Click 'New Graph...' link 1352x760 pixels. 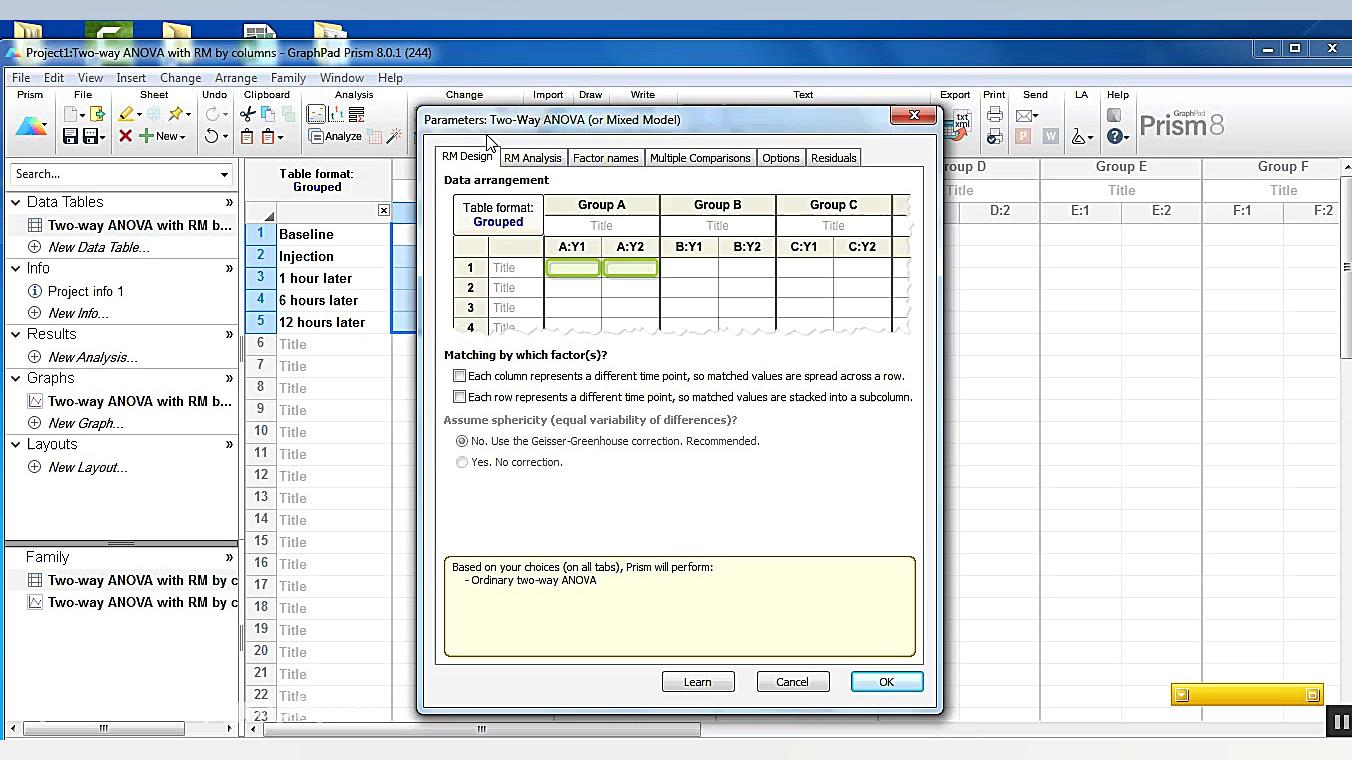86,423
